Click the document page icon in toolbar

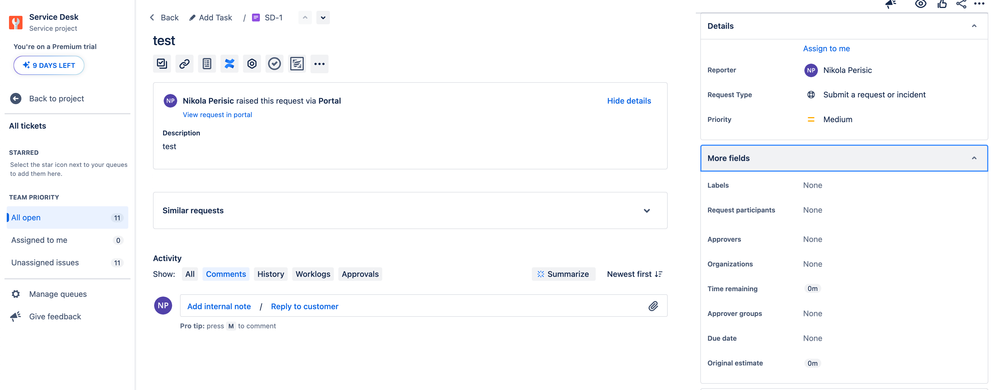(x=206, y=64)
